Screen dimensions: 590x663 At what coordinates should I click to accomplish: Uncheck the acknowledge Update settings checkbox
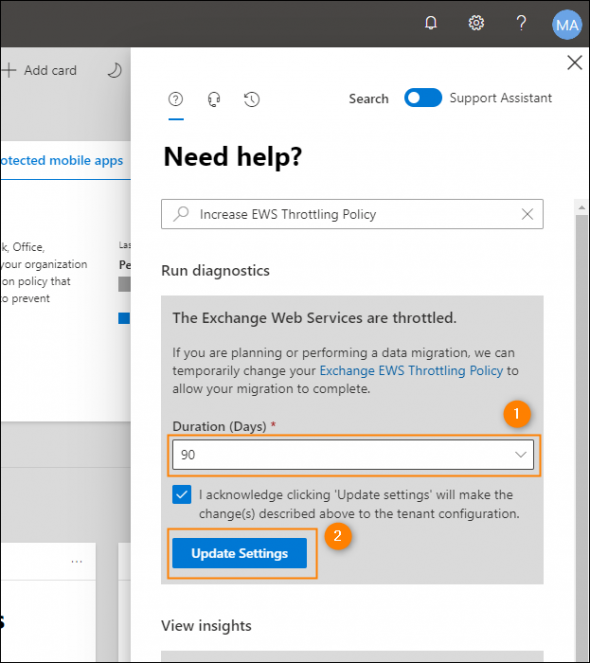coord(181,494)
